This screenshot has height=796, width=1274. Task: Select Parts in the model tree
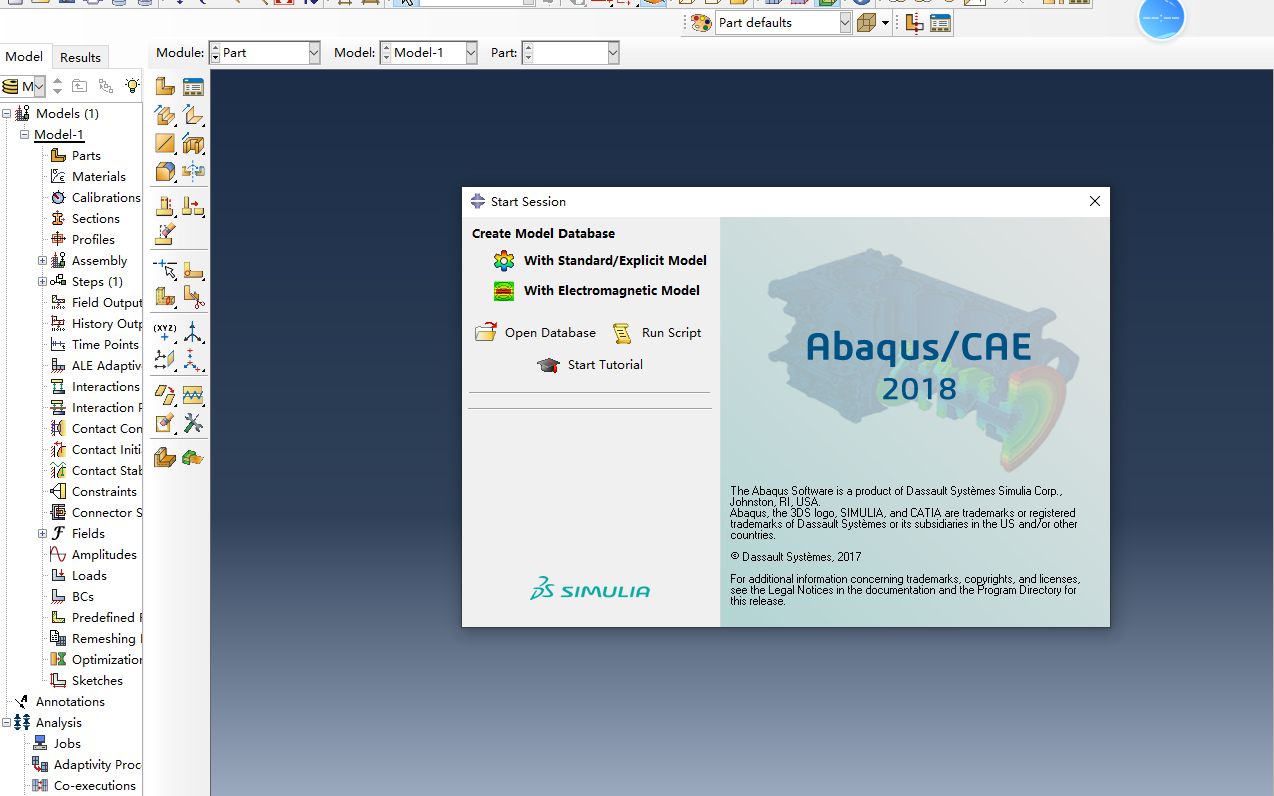86,155
